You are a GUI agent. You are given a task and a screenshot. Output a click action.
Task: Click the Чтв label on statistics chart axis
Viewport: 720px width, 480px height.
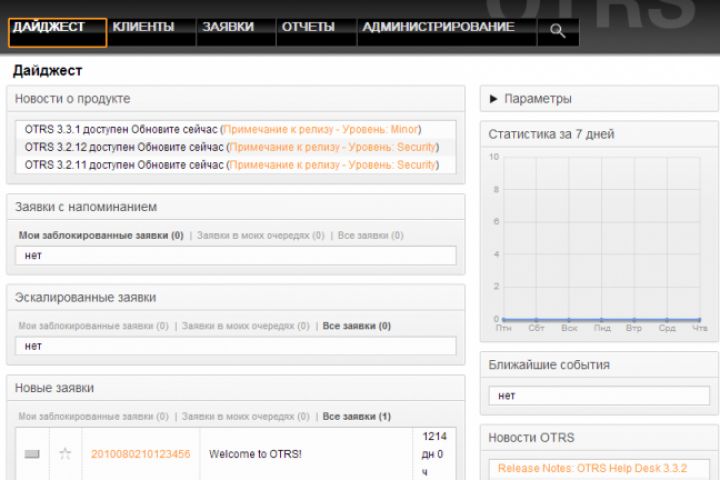point(700,328)
